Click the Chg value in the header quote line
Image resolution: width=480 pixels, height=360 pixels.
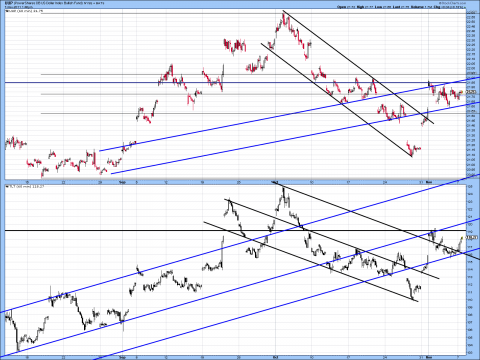452,7
